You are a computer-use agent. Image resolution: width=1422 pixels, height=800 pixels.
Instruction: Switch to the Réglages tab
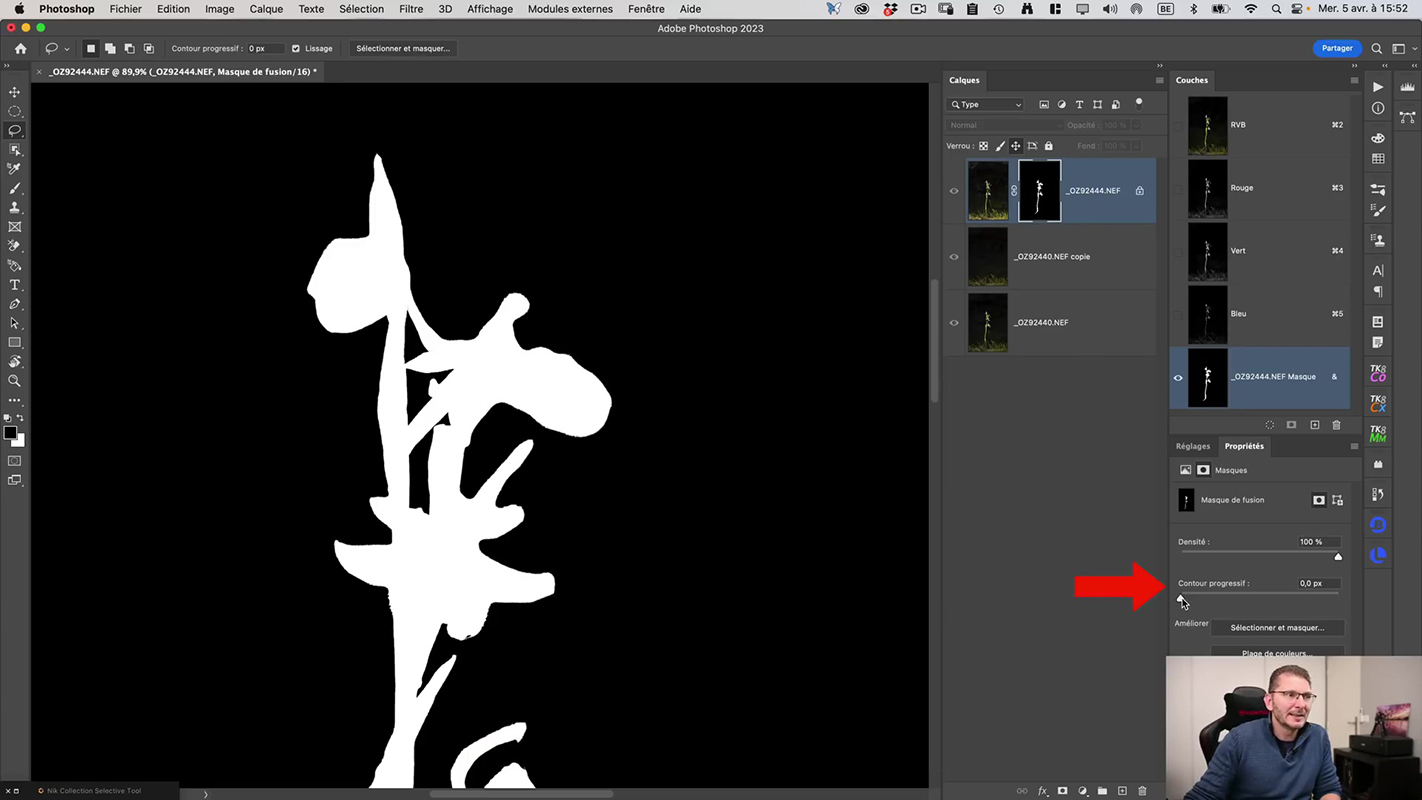click(1192, 446)
